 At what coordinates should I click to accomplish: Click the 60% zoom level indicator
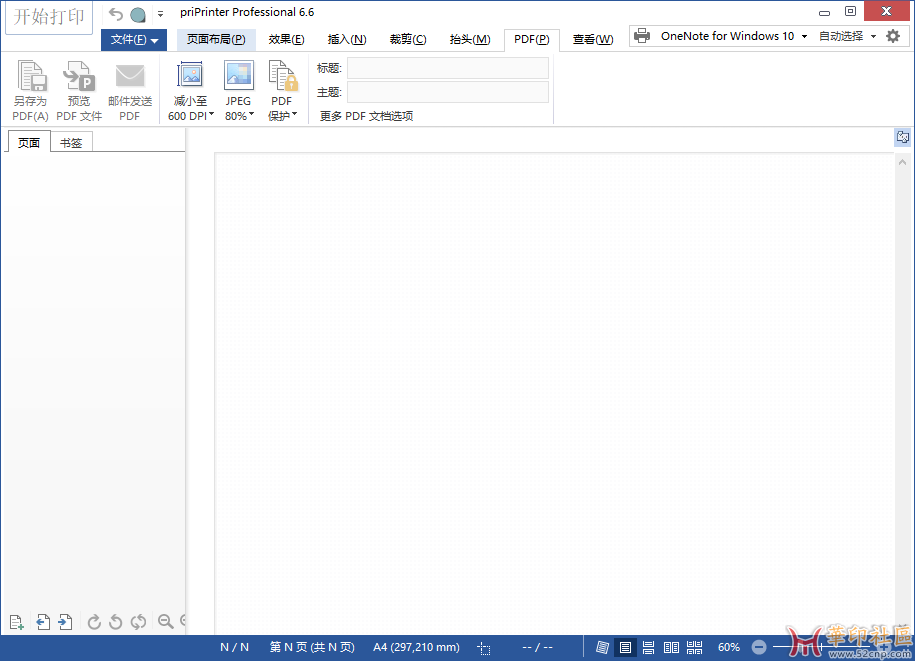pos(728,647)
